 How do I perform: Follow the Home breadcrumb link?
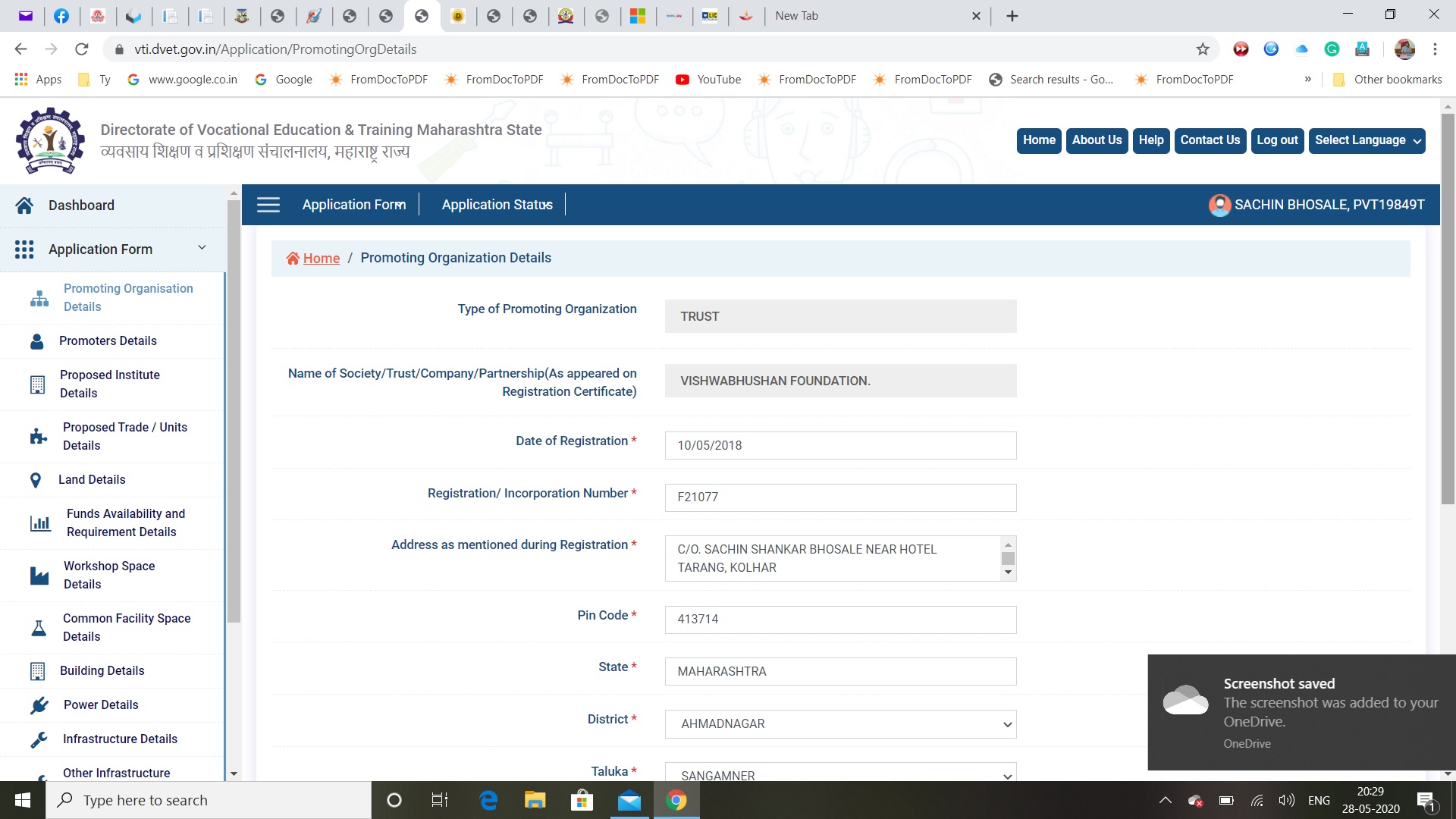321,259
